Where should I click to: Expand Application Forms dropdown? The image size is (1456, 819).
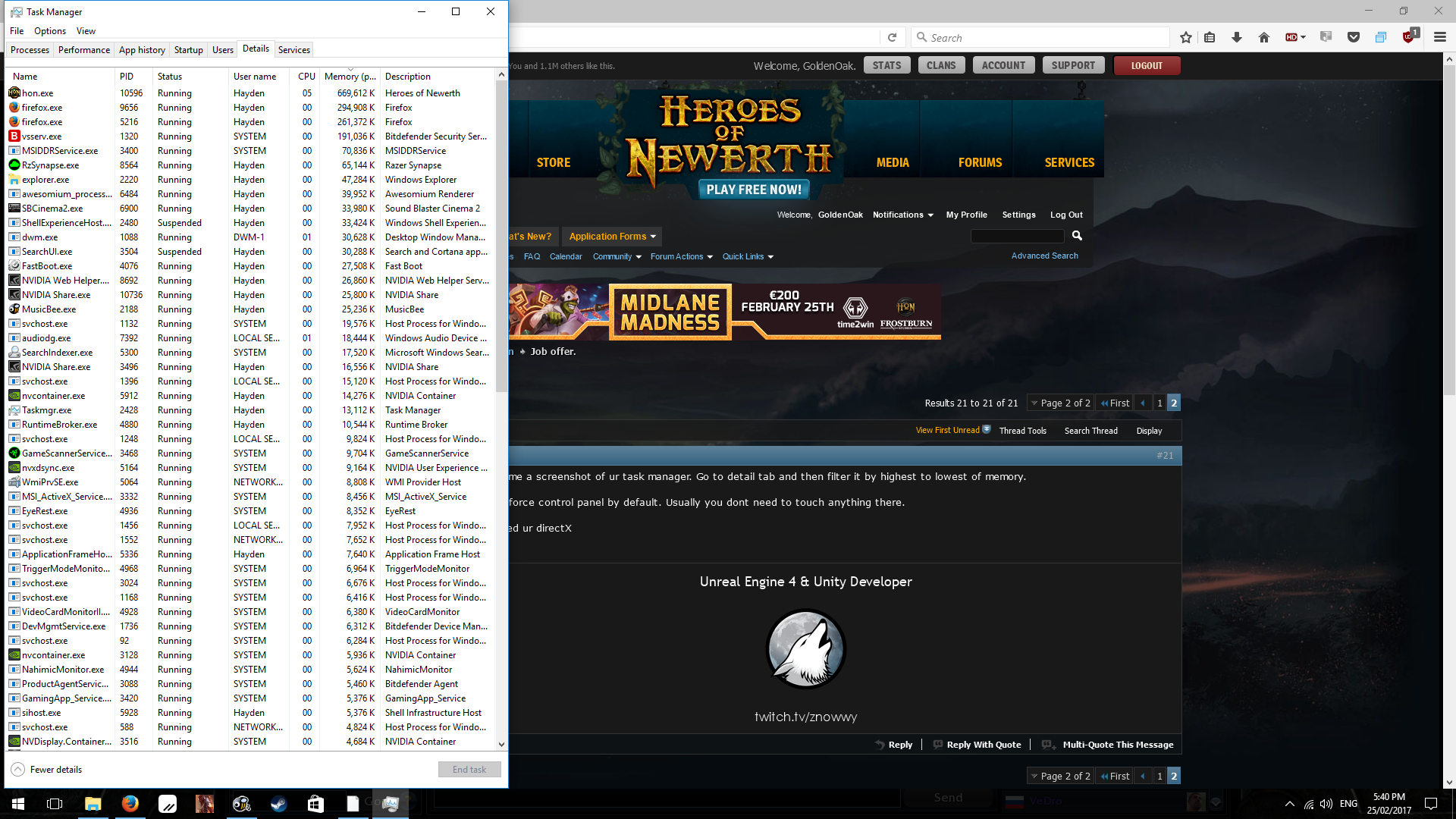(x=612, y=237)
